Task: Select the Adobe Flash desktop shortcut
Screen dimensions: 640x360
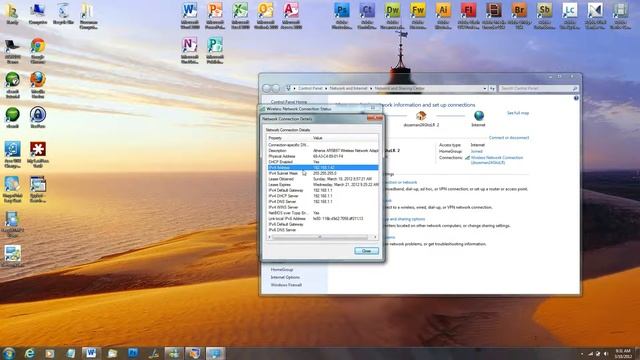Action: 468,16
